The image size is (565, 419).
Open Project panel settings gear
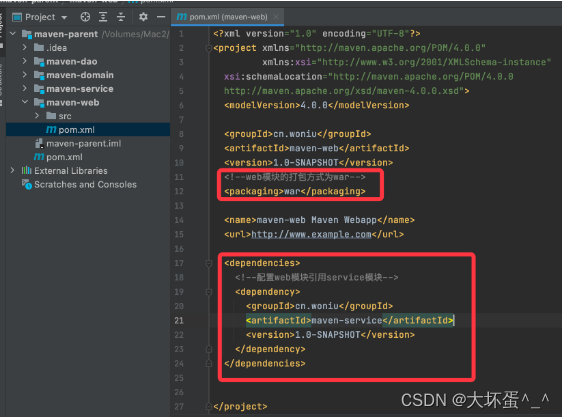[x=143, y=17]
